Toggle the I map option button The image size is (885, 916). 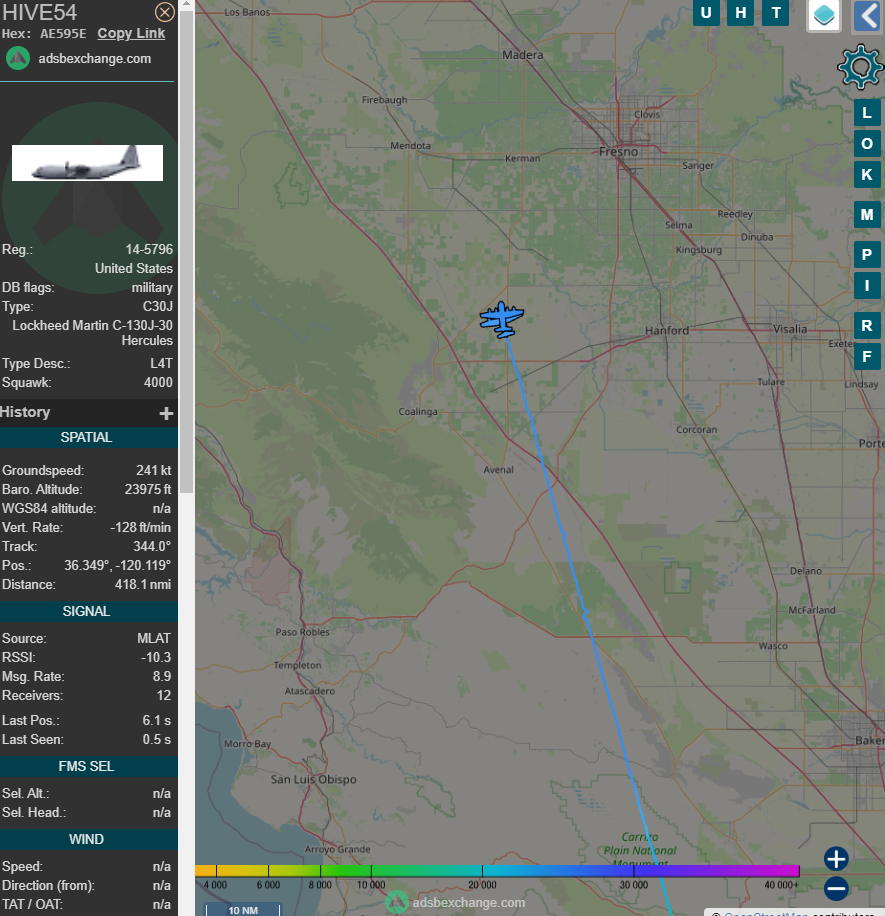(x=867, y=286)
